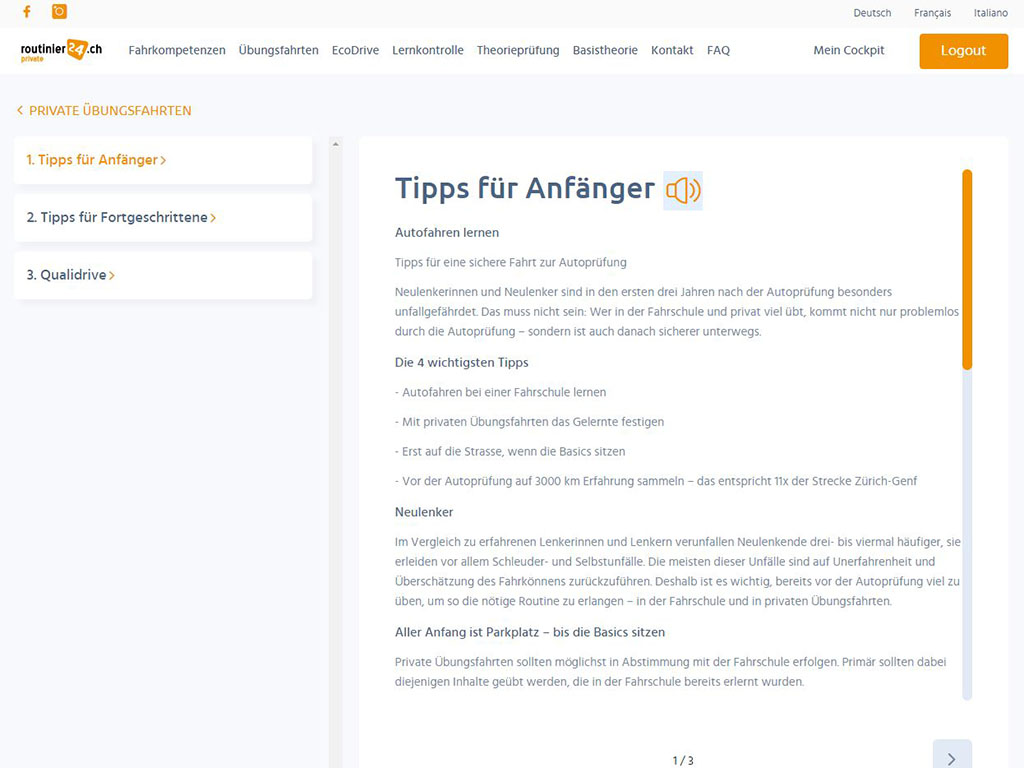Open the Fahrkompetenzen menu

[x=177, y=51]
